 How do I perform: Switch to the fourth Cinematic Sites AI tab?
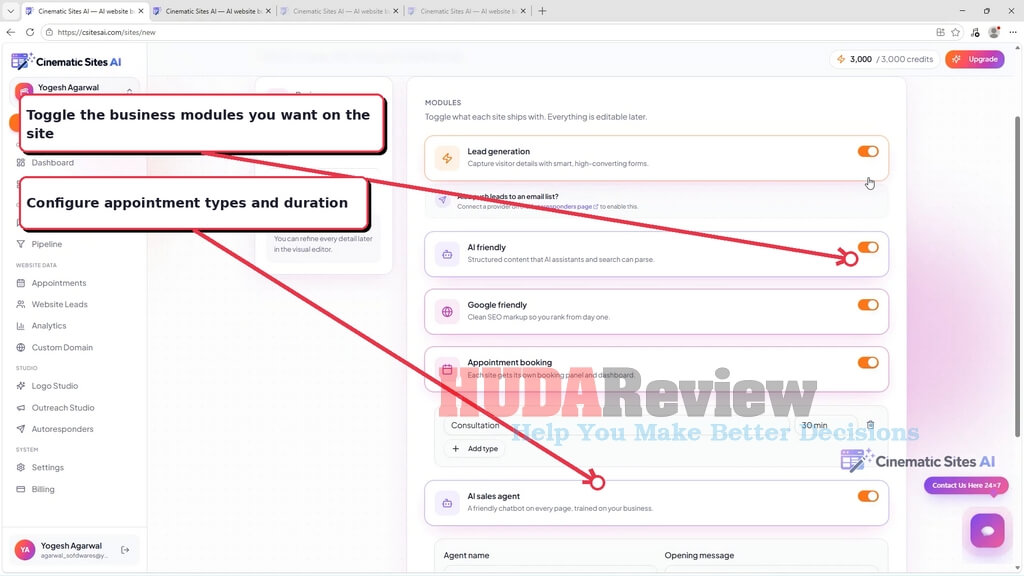pyautogui.click(x=467, y=11)
